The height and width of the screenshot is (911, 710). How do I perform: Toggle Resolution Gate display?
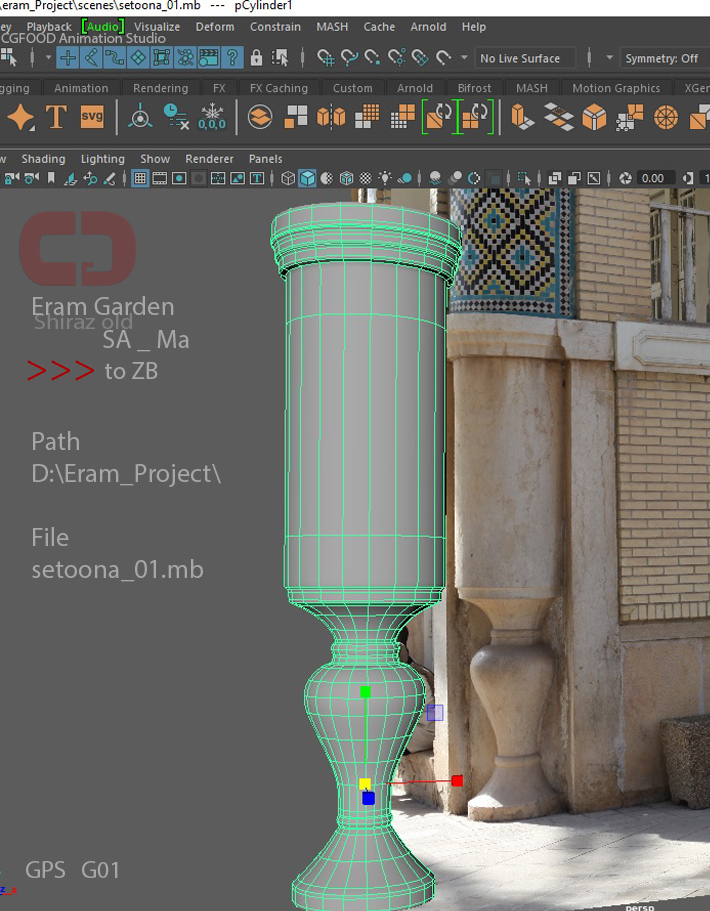(179, 178)
